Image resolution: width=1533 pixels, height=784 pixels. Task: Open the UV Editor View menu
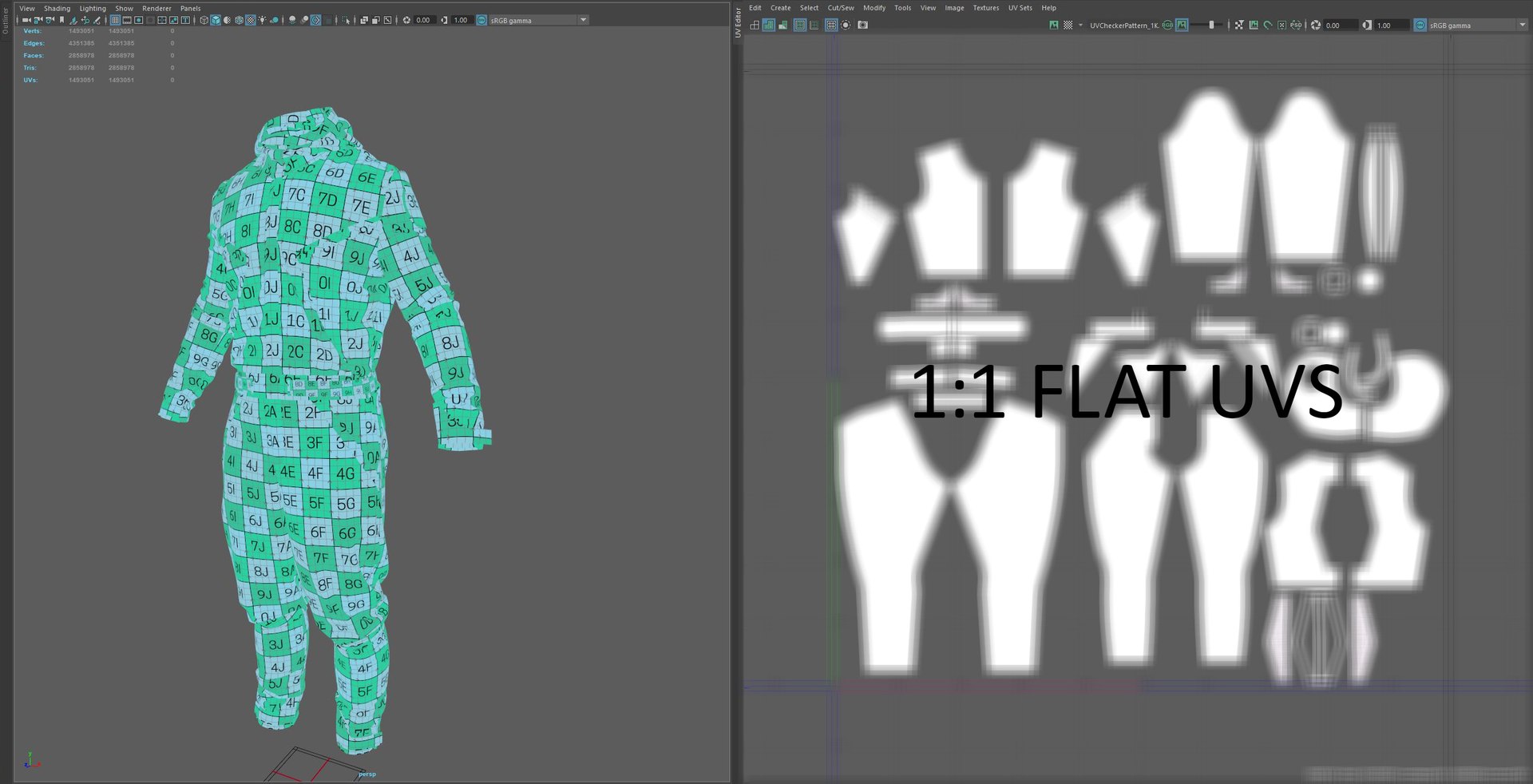click(928, 8)
